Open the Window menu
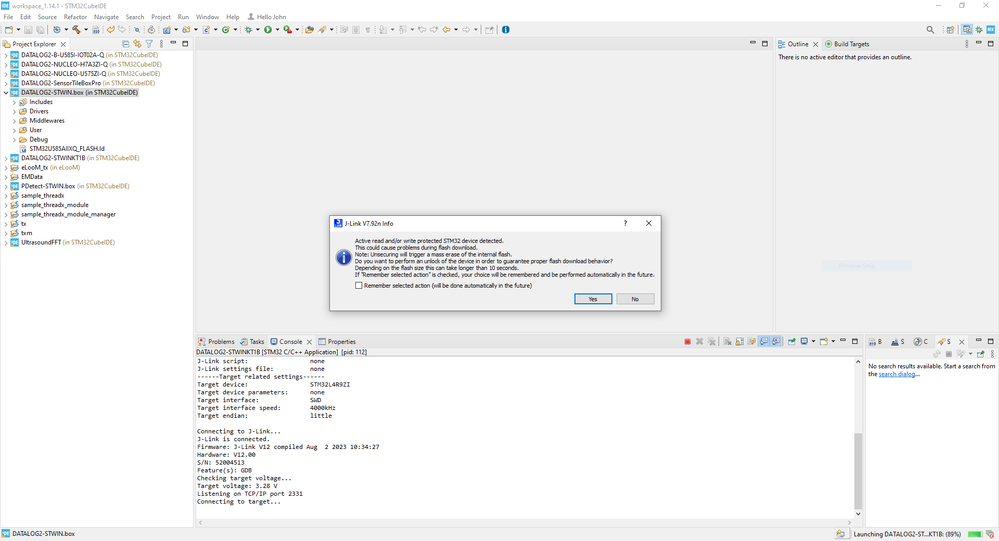This screenshot has width=999, height=541. click(x=207, y=17)
